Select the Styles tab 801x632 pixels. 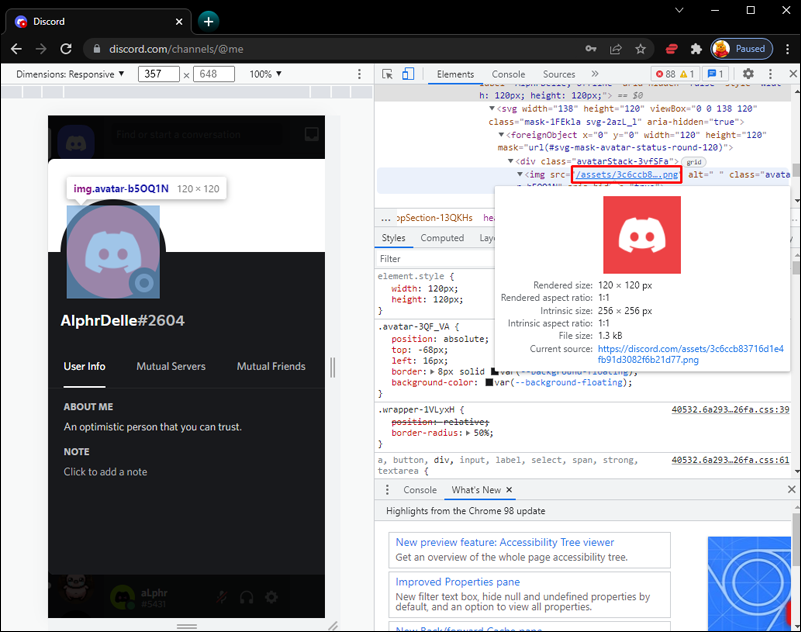pyautogui.click(x=393, y=238)
